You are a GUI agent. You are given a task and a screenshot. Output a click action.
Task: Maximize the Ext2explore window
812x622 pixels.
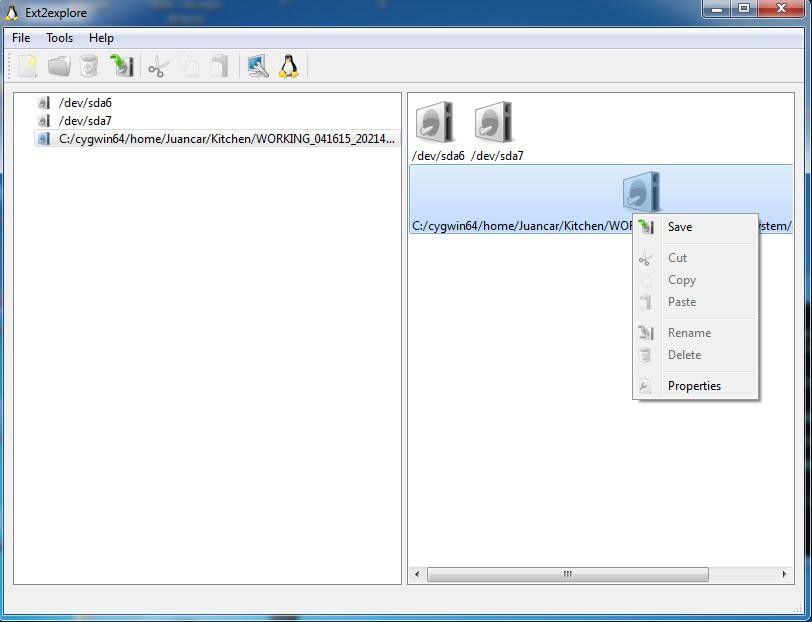pyautogui.click(x=744, y=9)
